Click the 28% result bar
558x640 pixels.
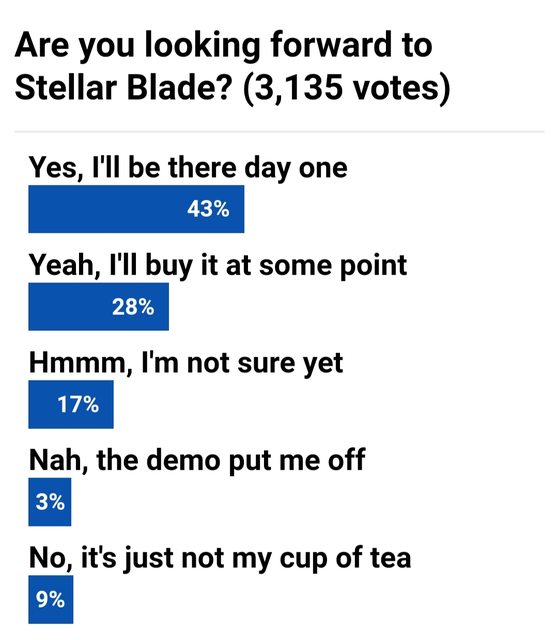(98, 307)
